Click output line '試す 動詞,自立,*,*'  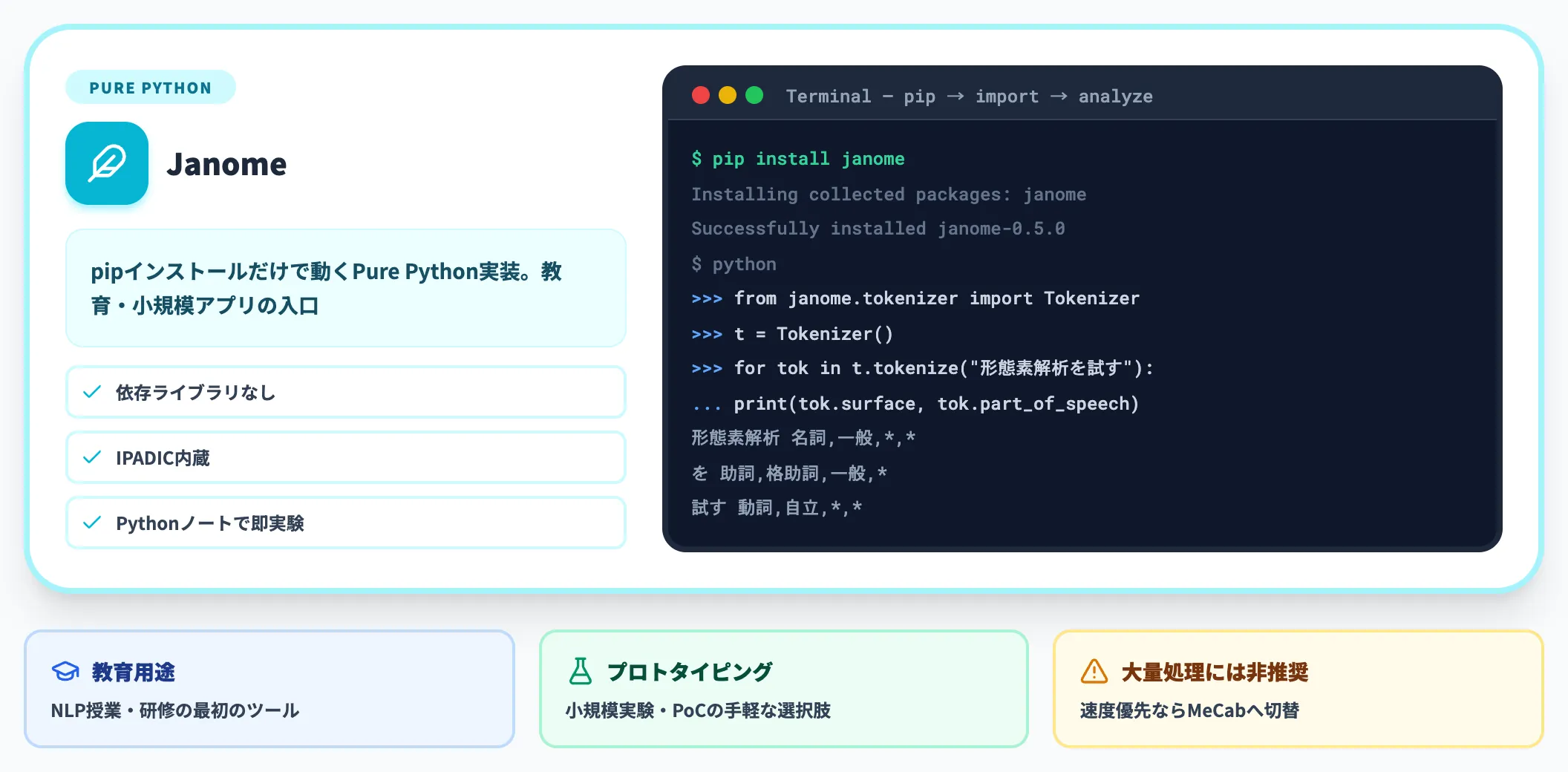pyautogui.click(x=777, y=508)
